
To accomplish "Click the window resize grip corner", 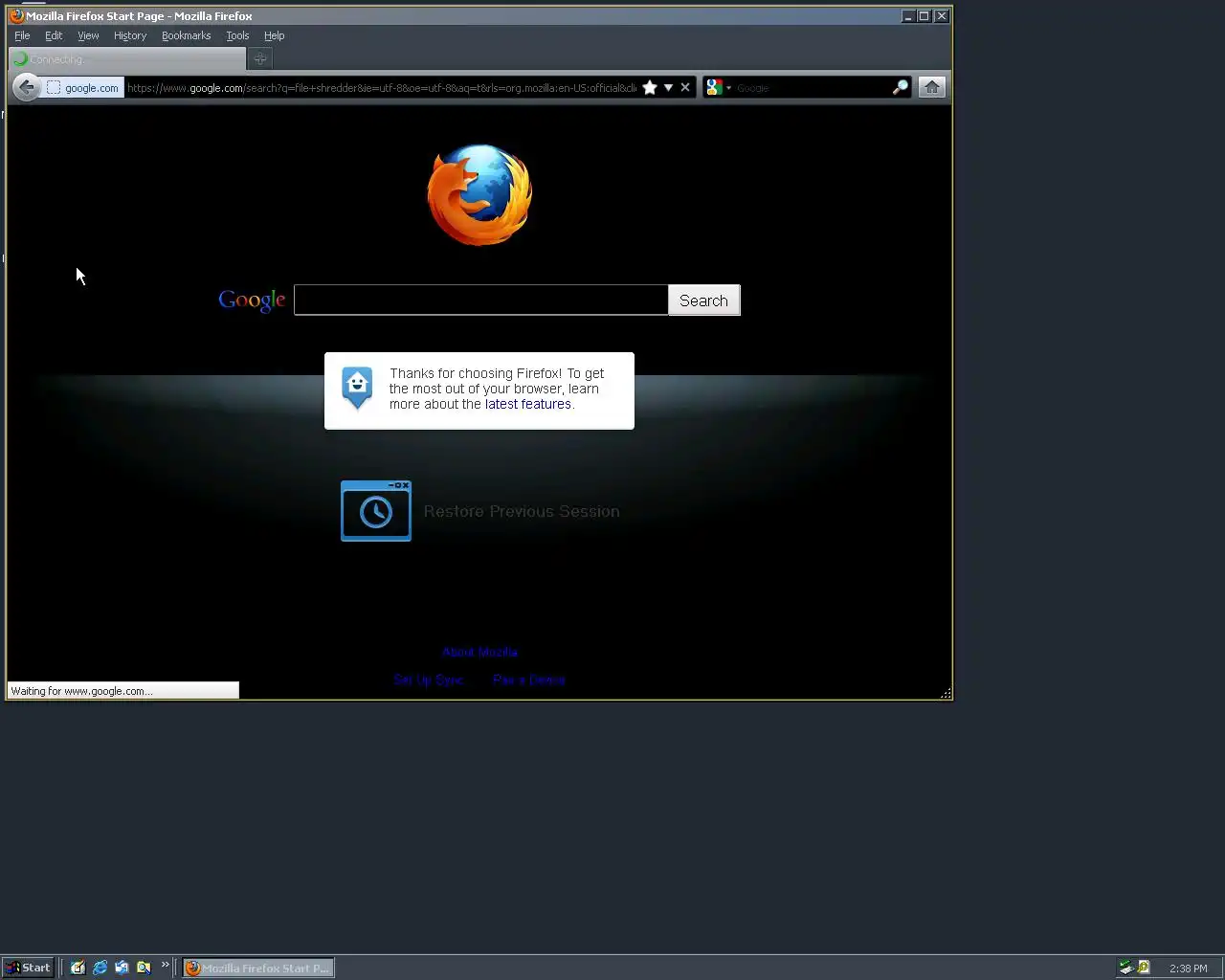I will click(946, 693).
